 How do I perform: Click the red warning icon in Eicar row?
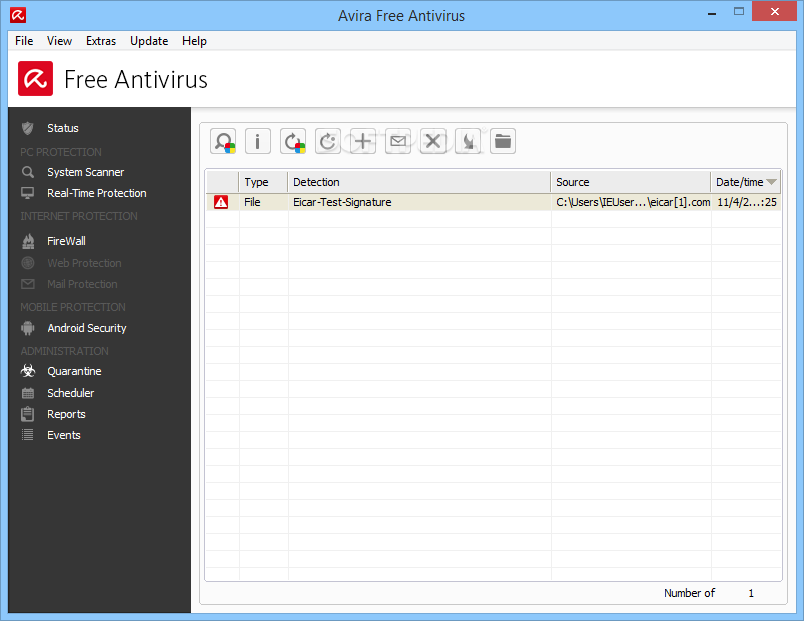pyautogui.click(x=221, y=202)
